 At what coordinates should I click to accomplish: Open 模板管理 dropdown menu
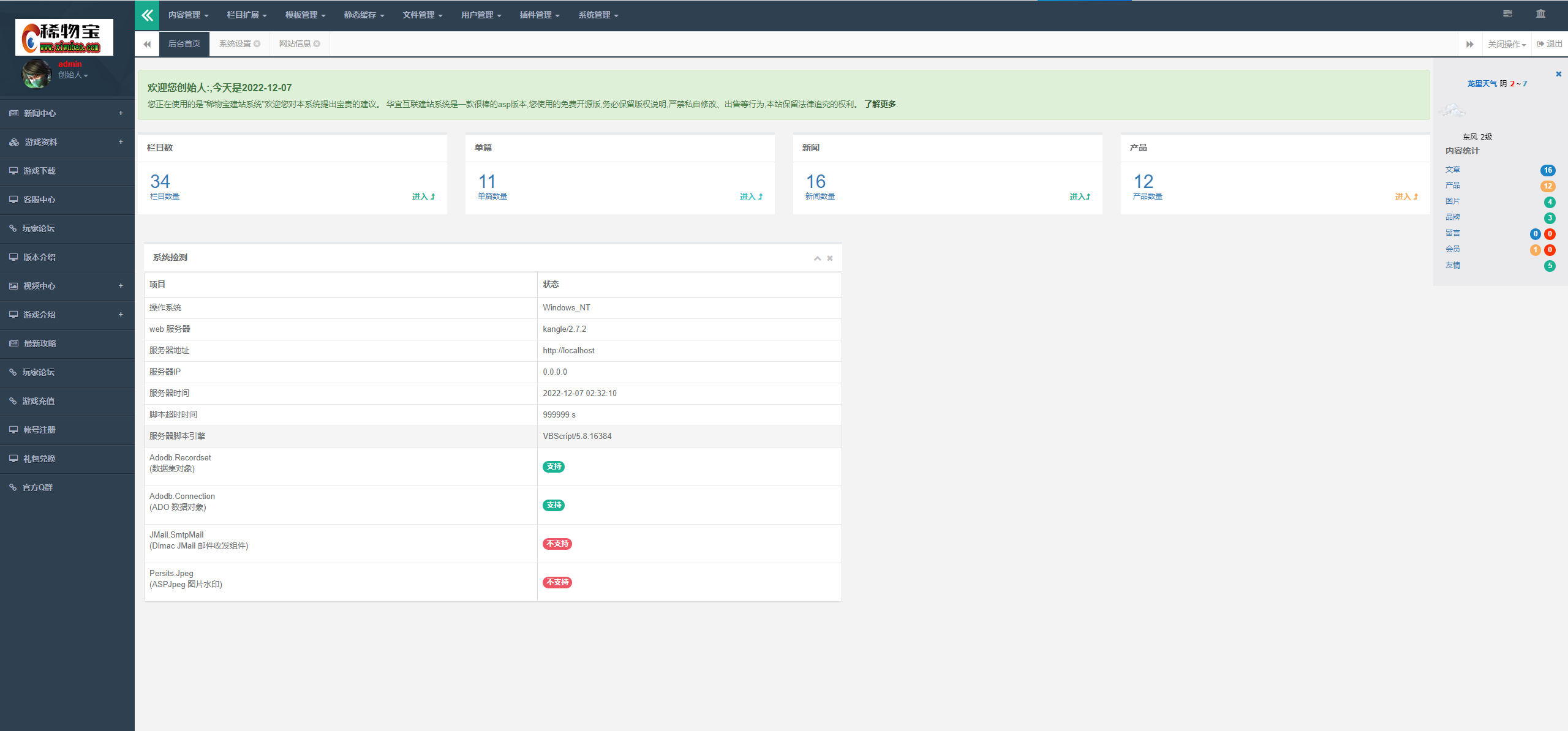(x=306, y=15)
